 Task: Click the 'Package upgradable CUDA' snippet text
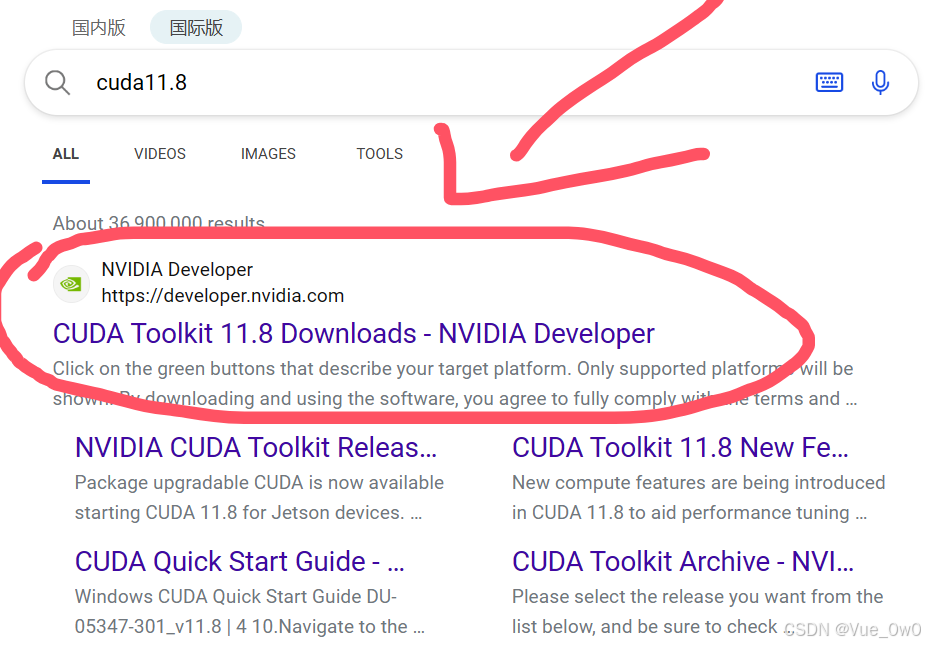coord(259,497)
